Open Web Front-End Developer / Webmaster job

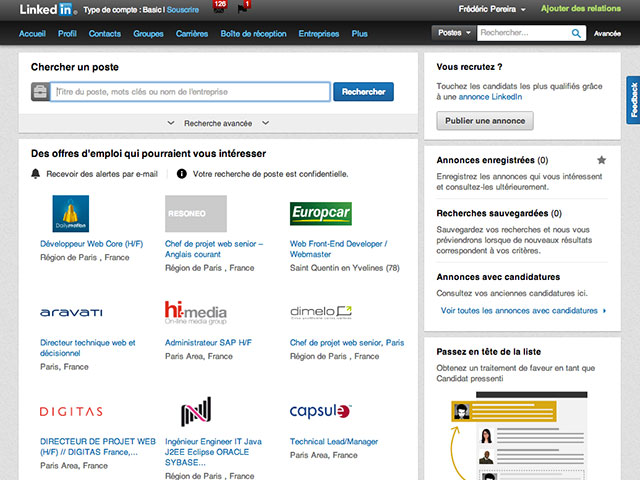click(x=338, y=249)
